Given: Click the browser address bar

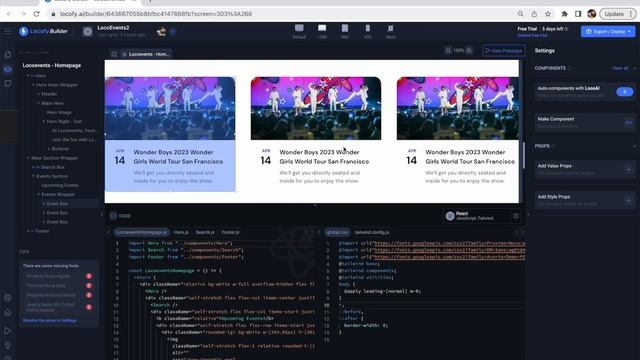Looking at the screenshot, I should [x=282, y=14].
